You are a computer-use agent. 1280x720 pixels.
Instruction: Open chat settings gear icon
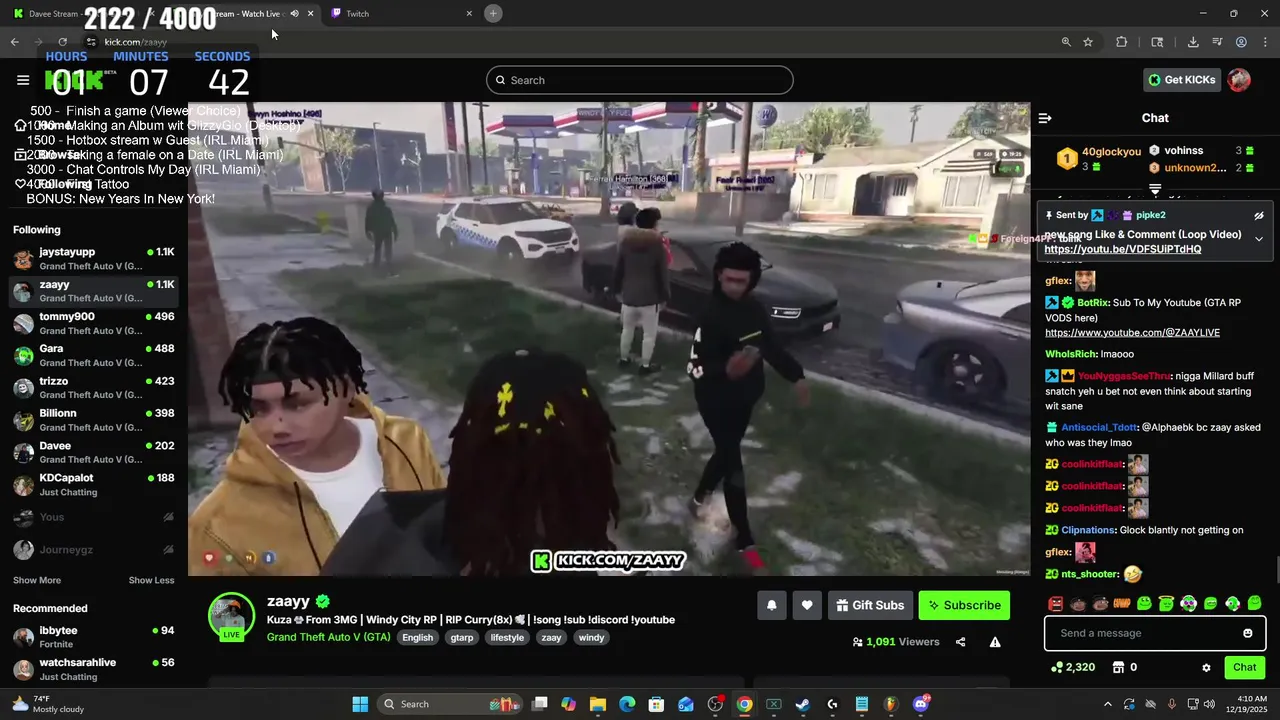click(x=1206, y=667)
